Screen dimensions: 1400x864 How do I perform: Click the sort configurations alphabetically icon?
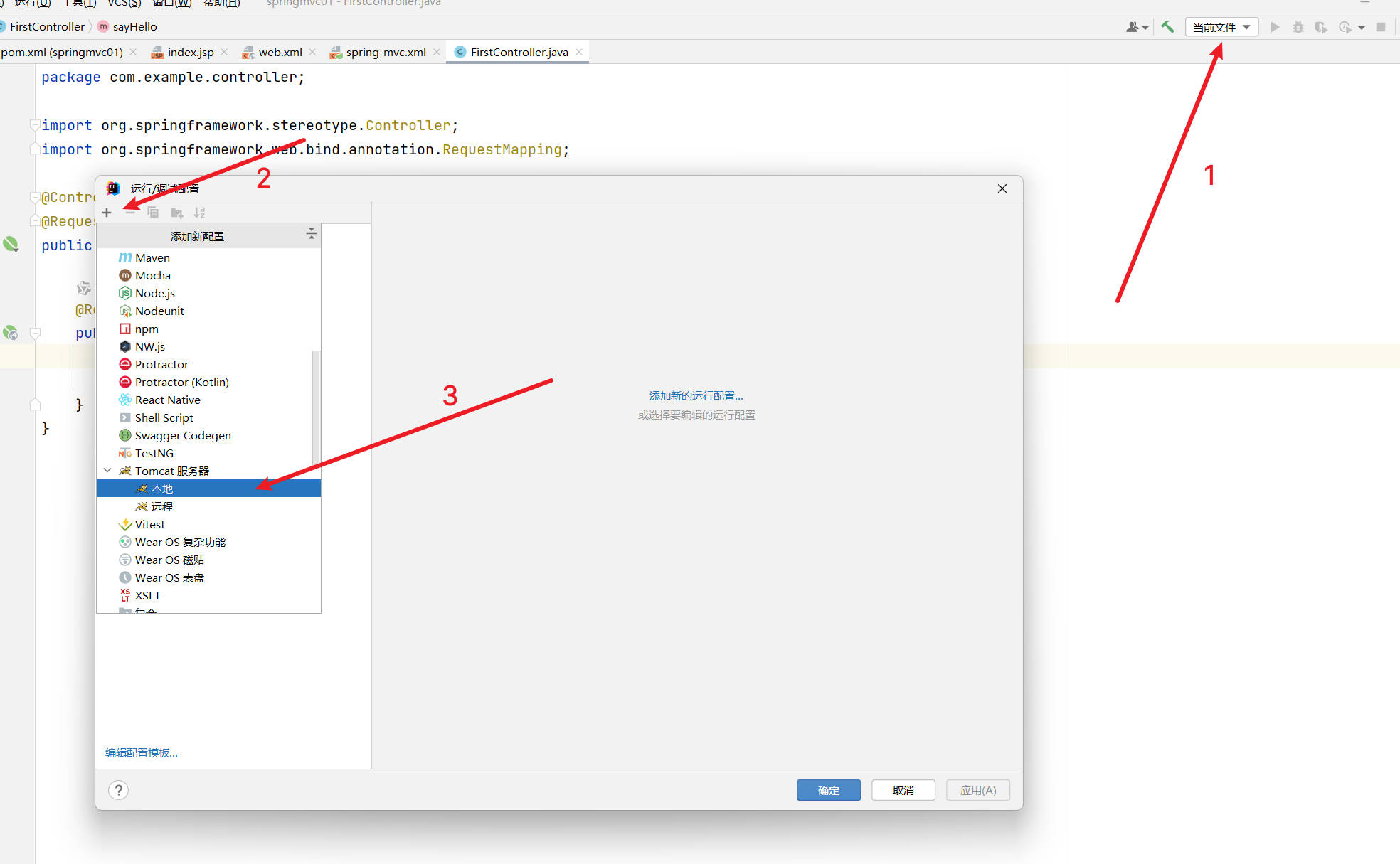pyautogui.click(x=199, y=213)
